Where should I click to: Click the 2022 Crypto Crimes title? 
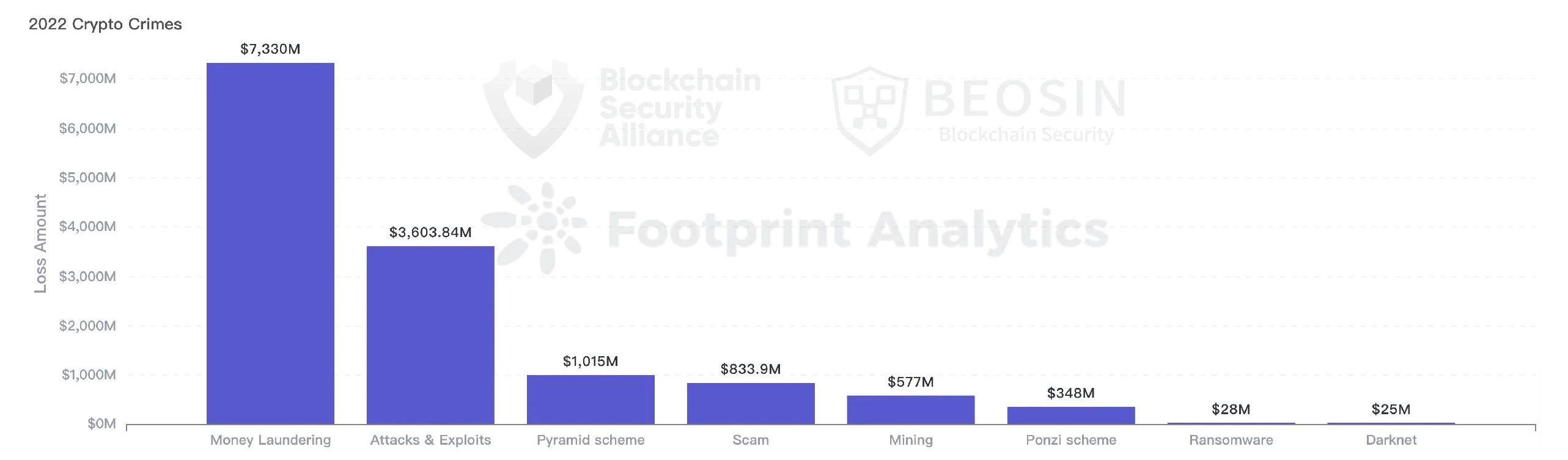105,24
